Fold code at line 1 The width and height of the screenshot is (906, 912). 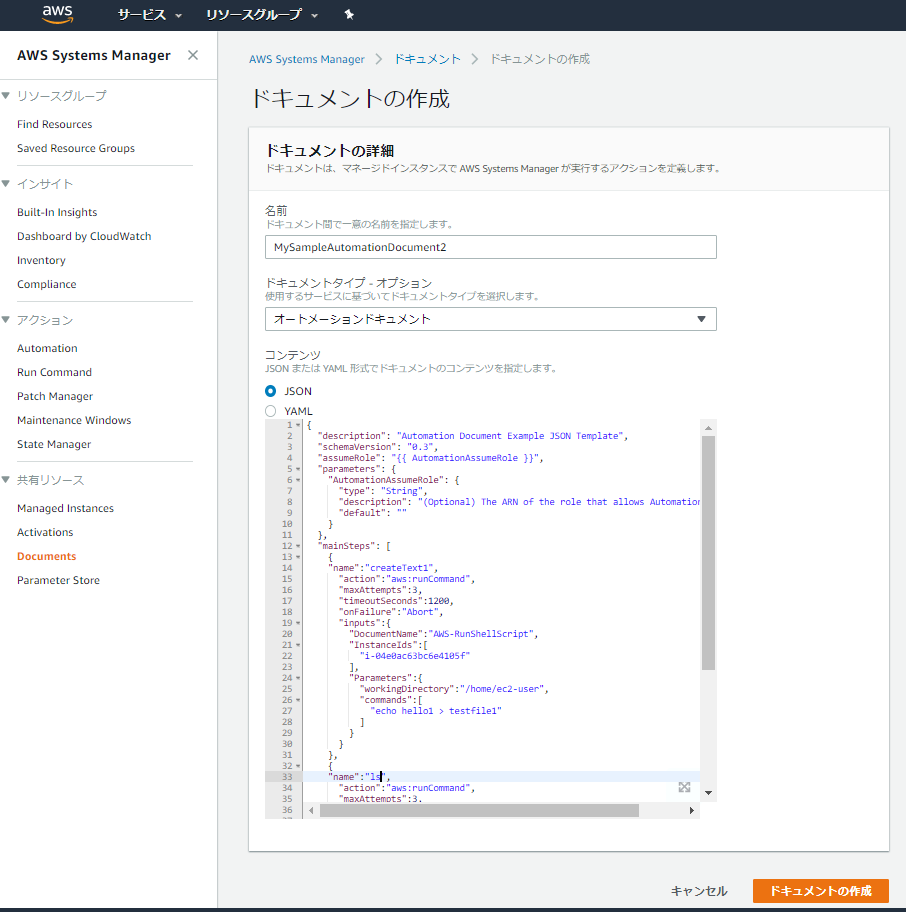(298, 425)
